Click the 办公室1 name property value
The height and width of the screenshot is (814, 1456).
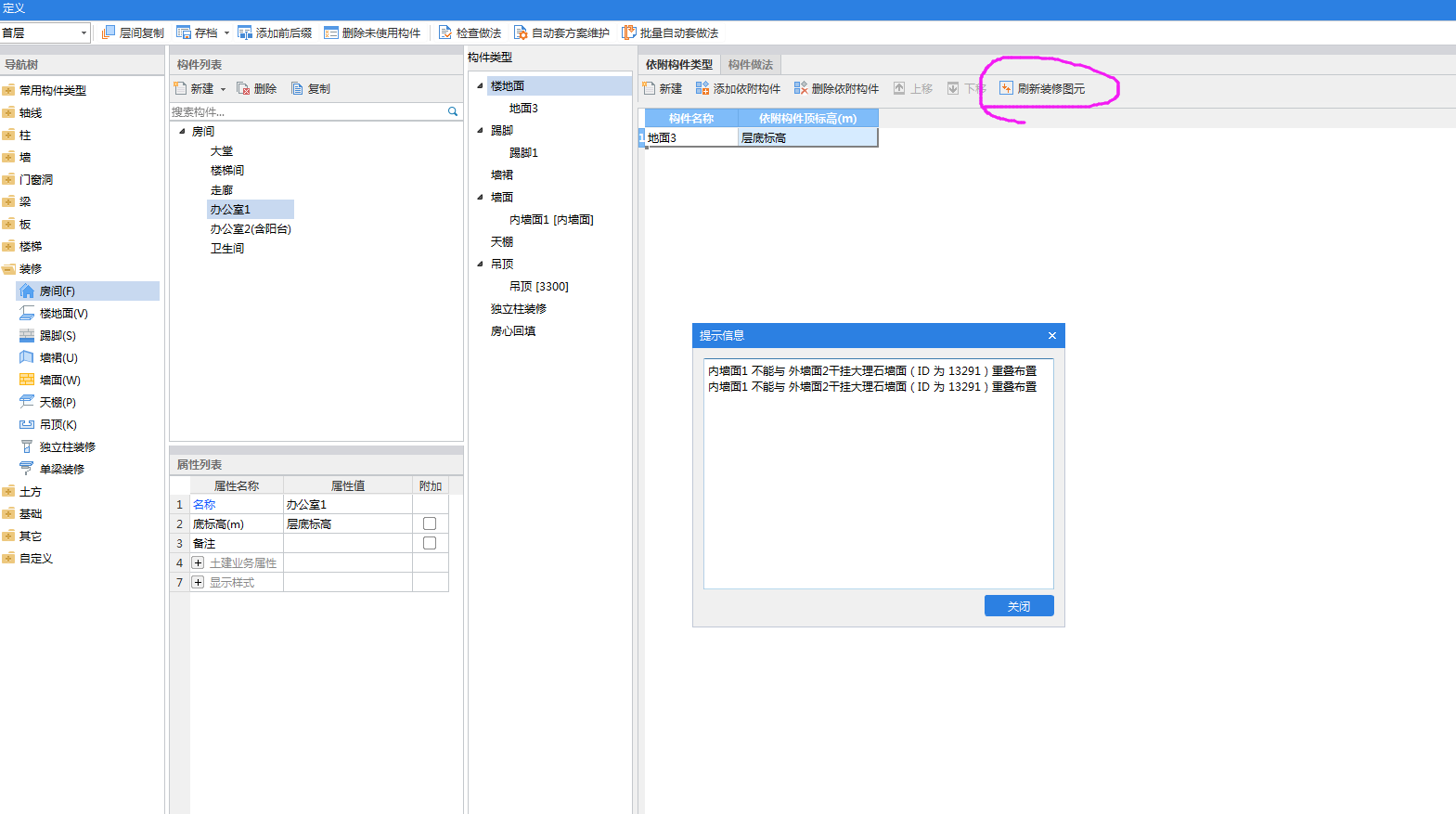pos(348,504)
